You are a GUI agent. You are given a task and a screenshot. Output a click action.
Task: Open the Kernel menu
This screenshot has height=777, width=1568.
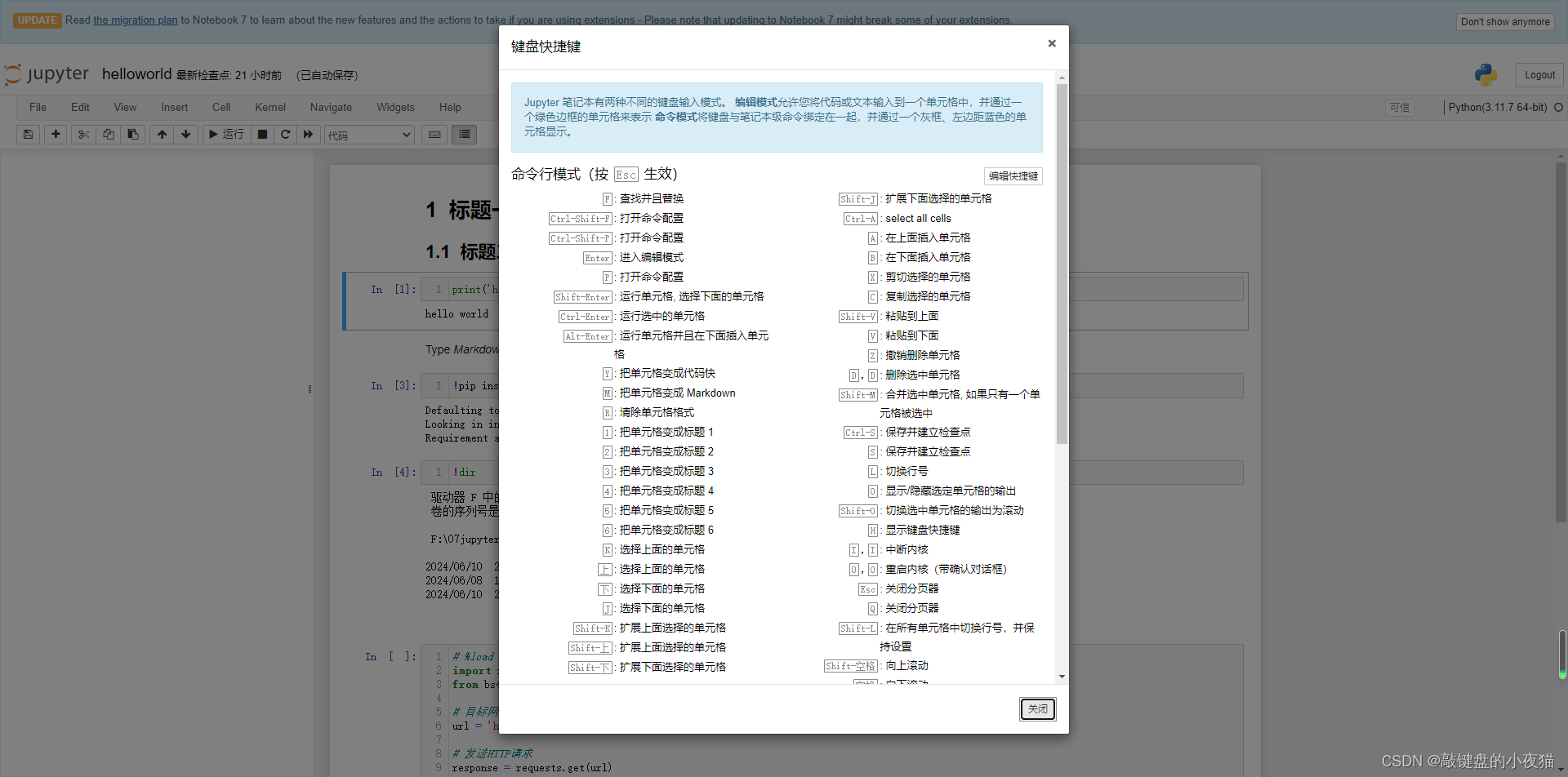pos(270,107)
